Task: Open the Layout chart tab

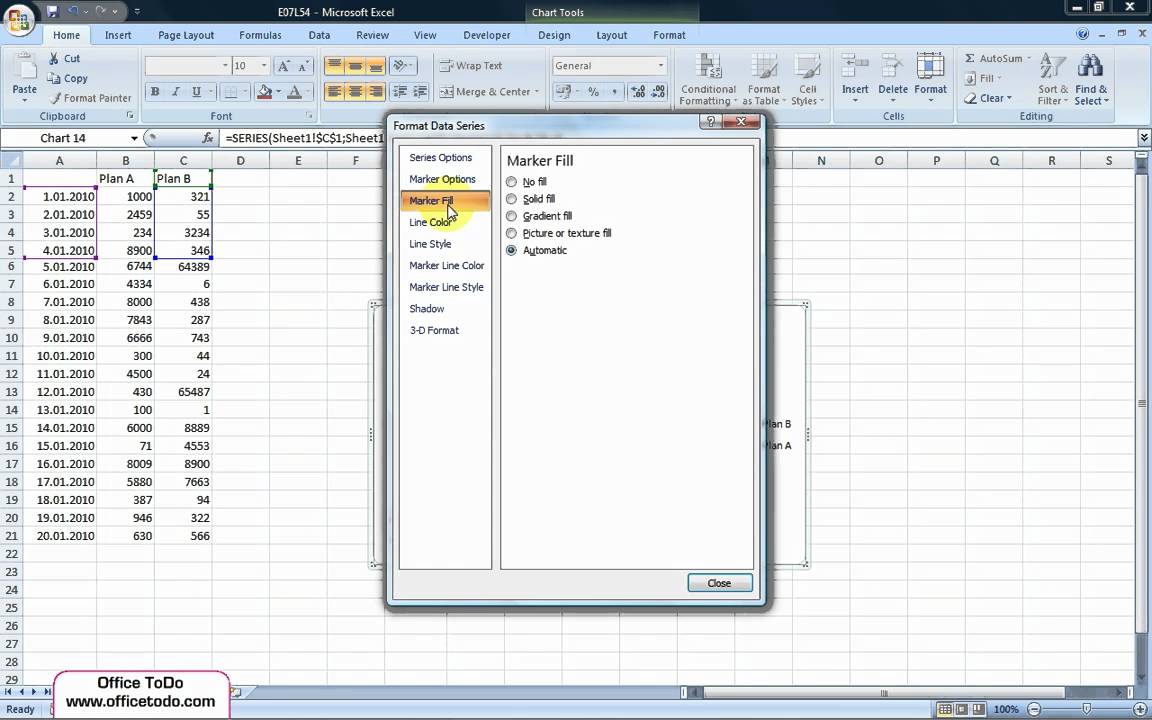Action: pos(611,35)
